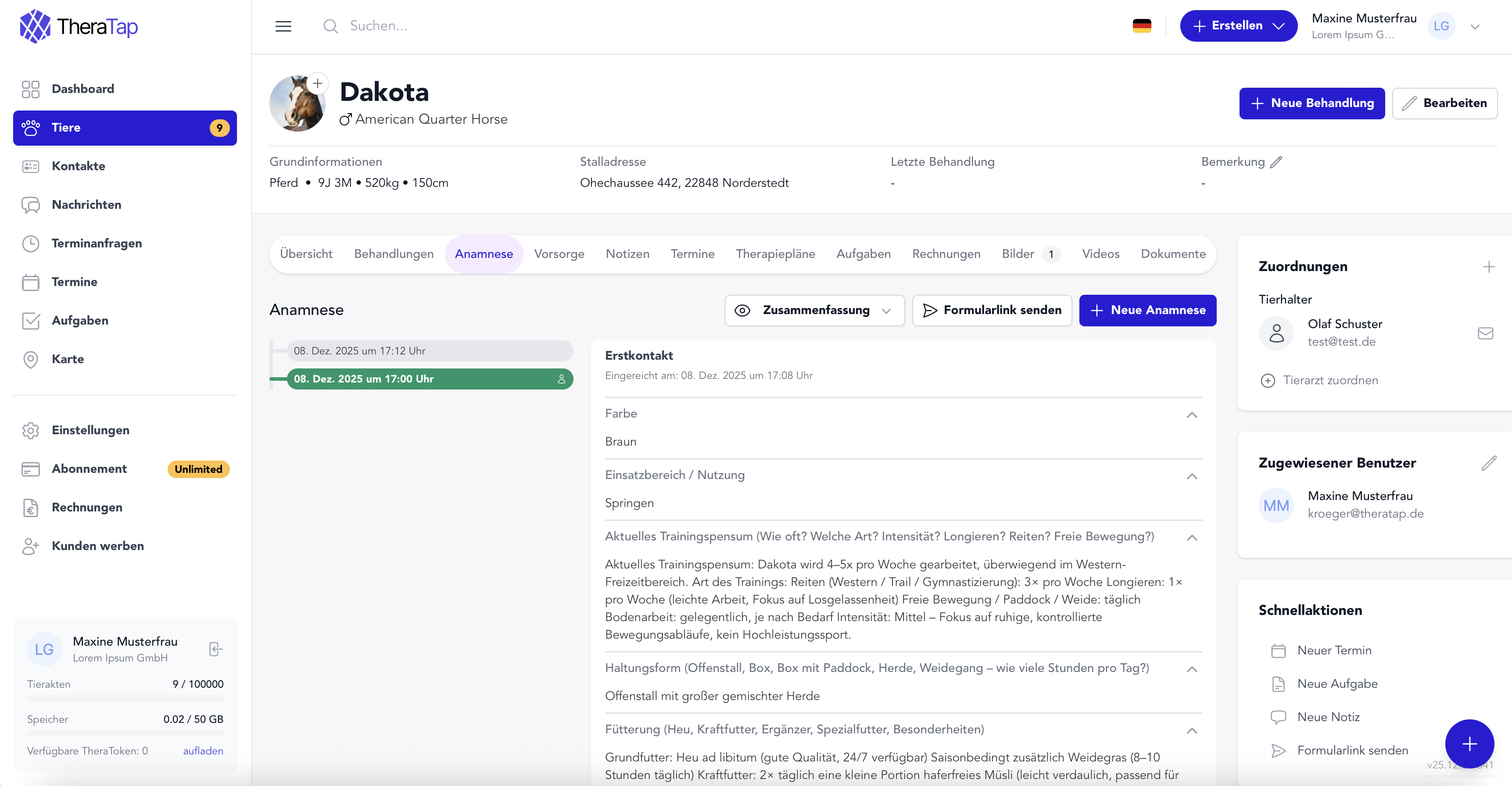Collapse the Farbe section

[x=1192, y=414]
